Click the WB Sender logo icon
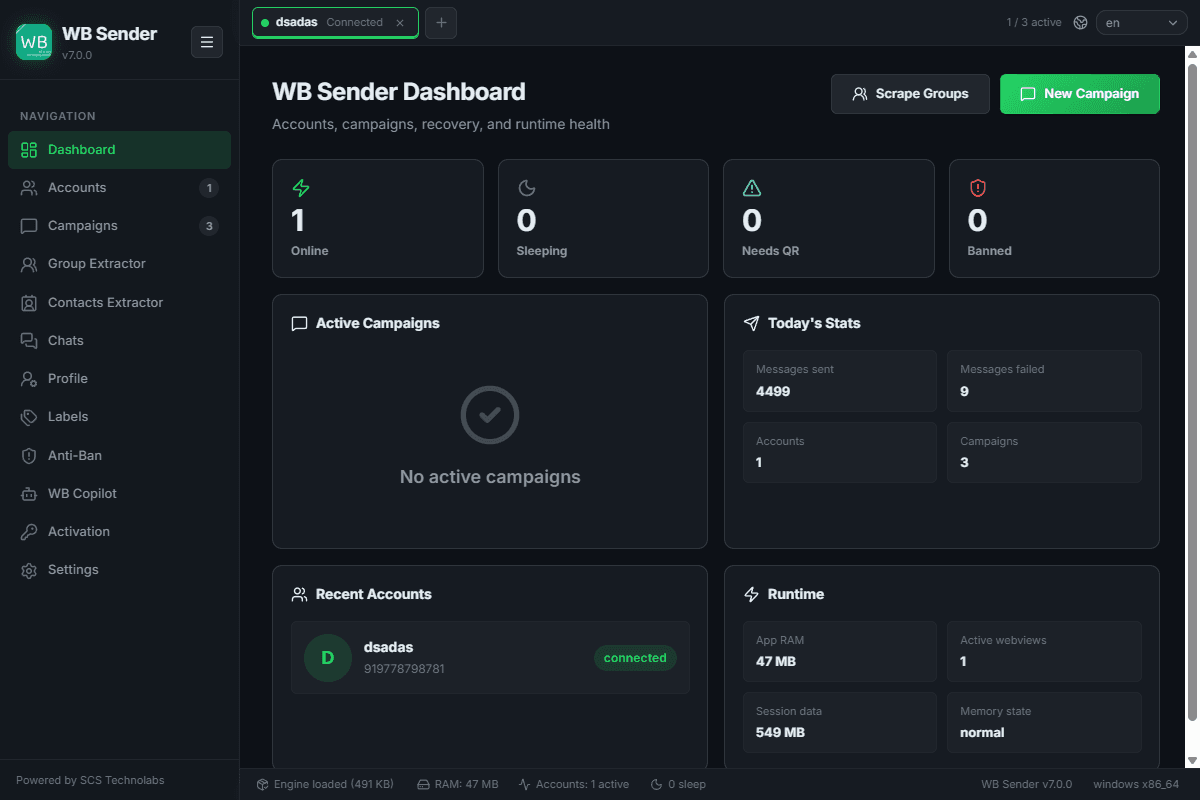The height and width of the screenshot is (800, 1200). tap(34, 42)
